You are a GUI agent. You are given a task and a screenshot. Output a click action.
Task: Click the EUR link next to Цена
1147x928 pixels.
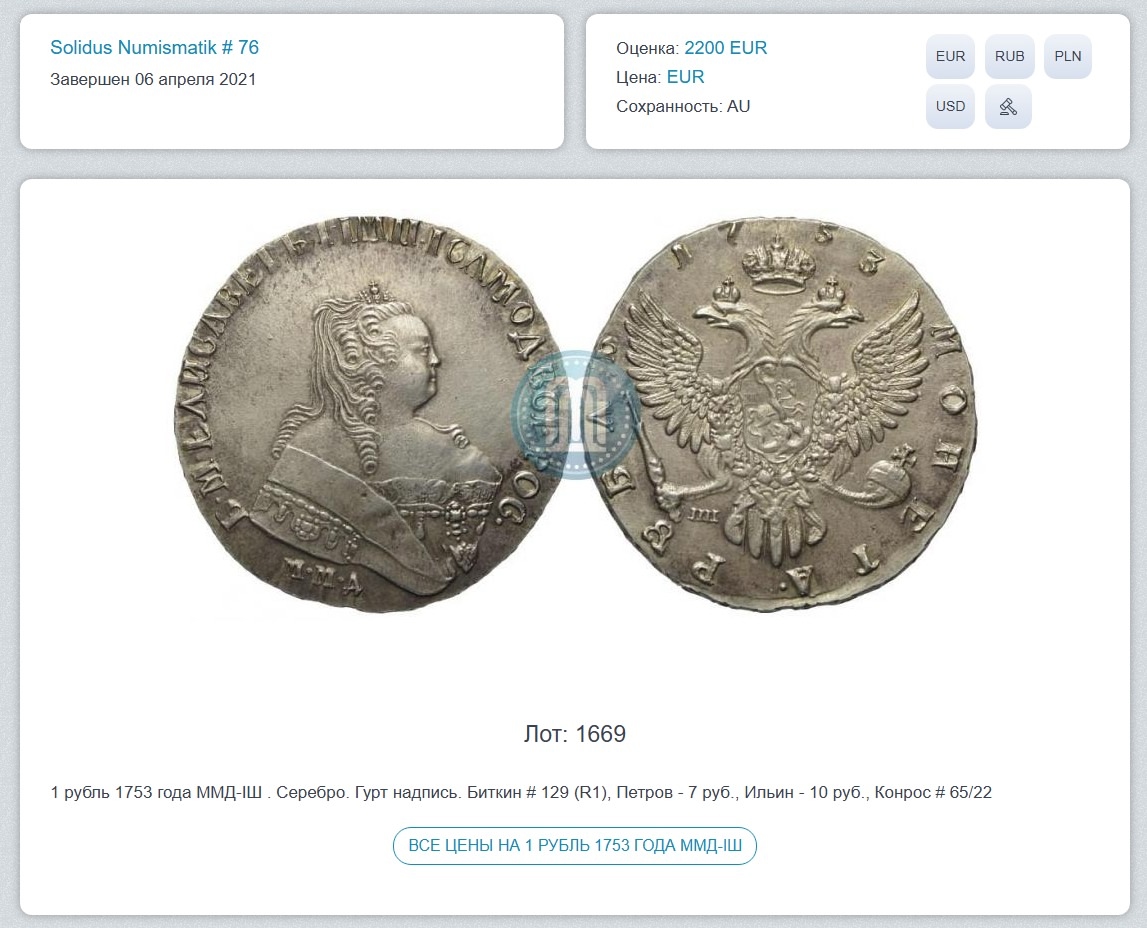[685, 77]
